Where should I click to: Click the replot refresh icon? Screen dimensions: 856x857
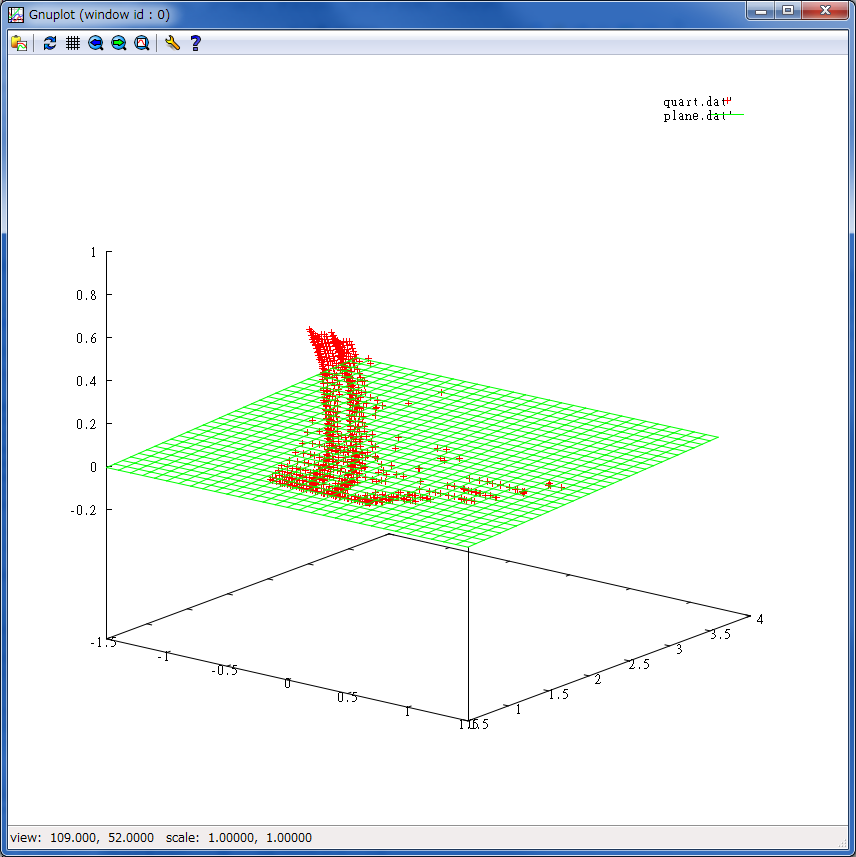pyautogui.click(x=50, y=43)
